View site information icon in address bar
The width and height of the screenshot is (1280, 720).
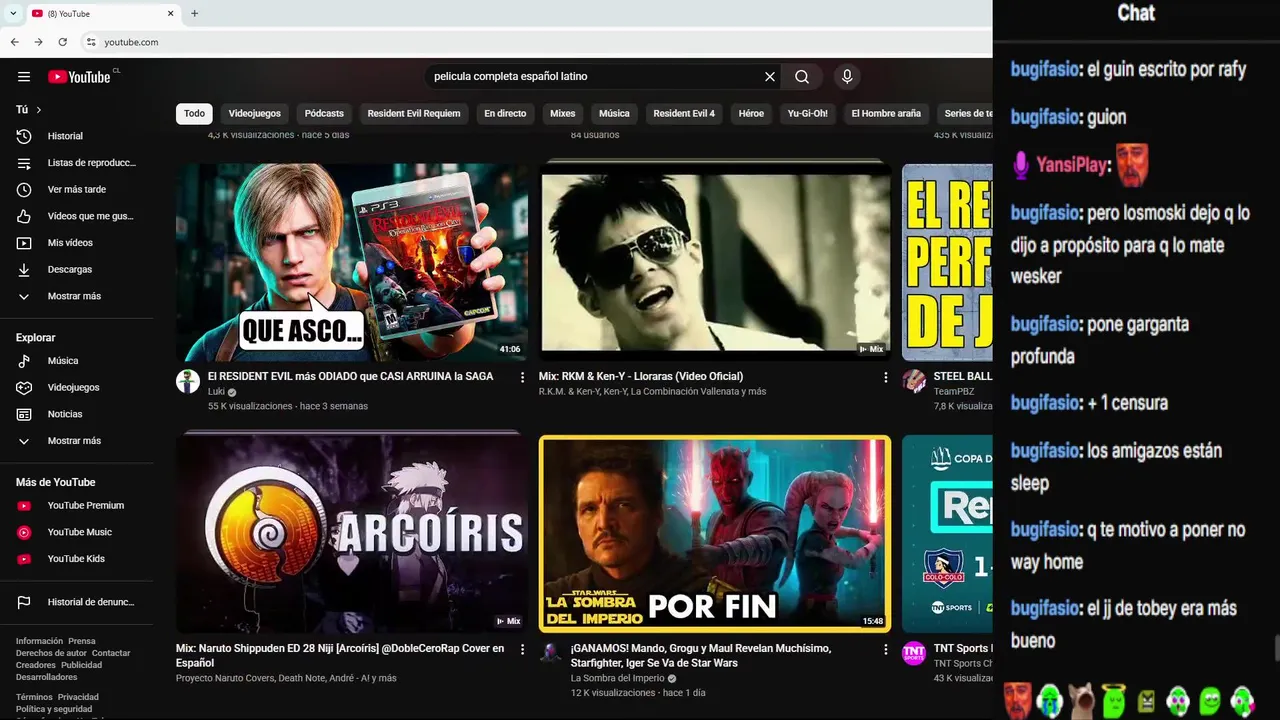tap(91, 42)
